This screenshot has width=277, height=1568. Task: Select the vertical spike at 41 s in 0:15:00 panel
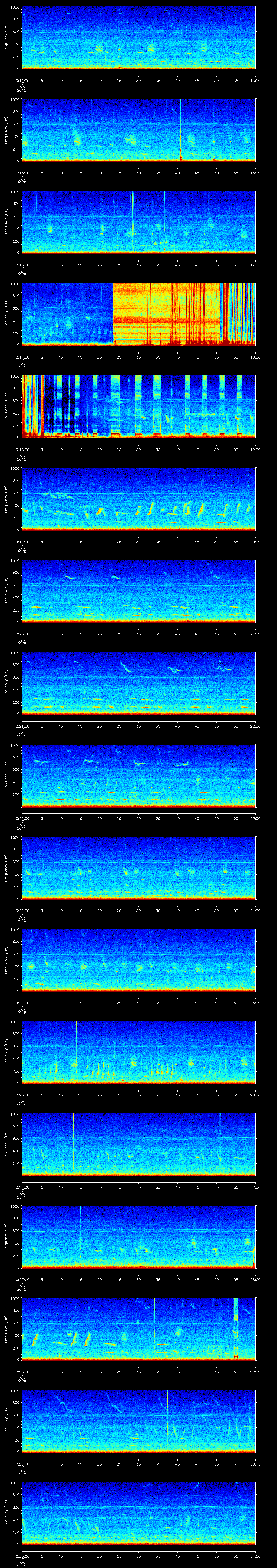[181, 131]
